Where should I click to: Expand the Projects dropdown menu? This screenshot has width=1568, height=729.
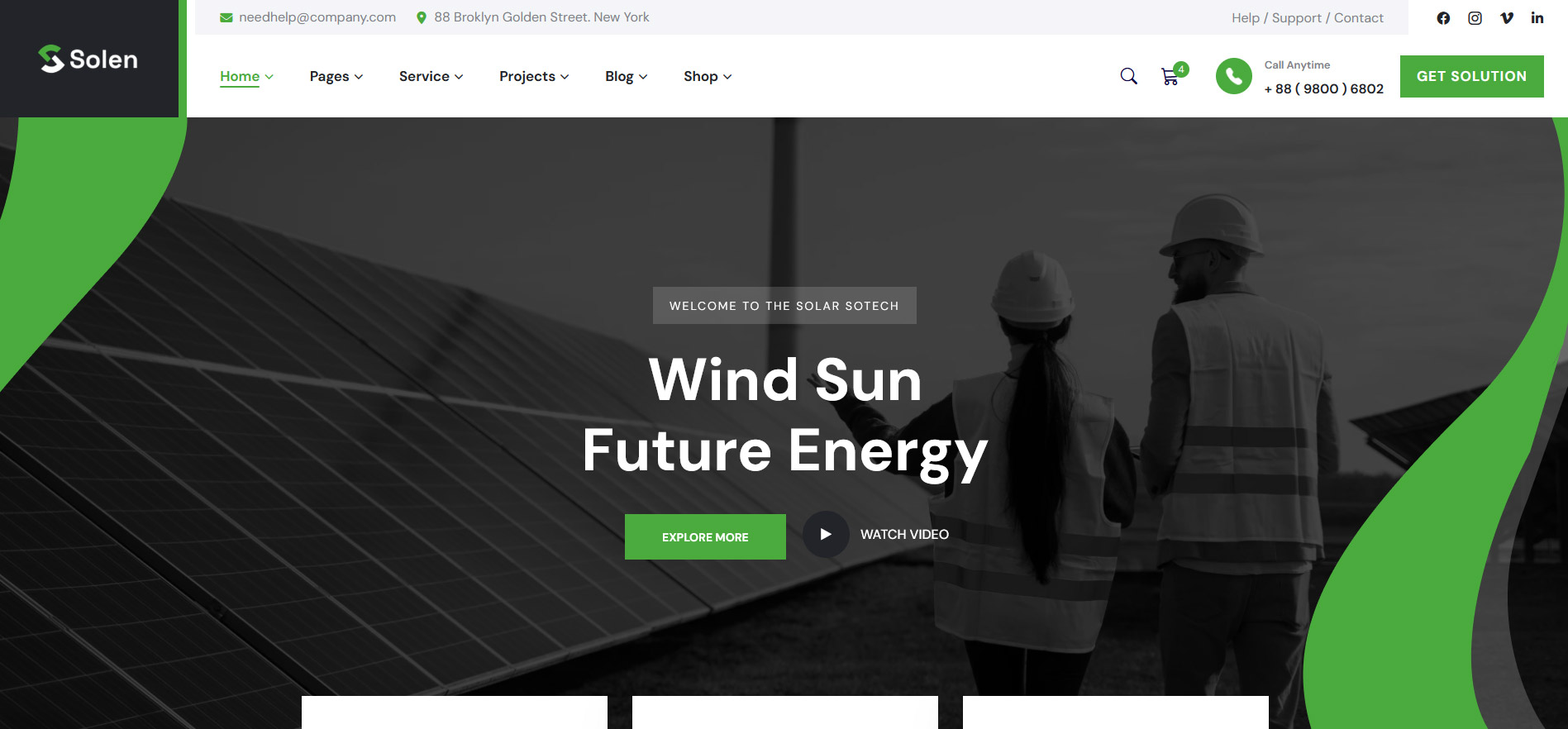coord(534,76)
